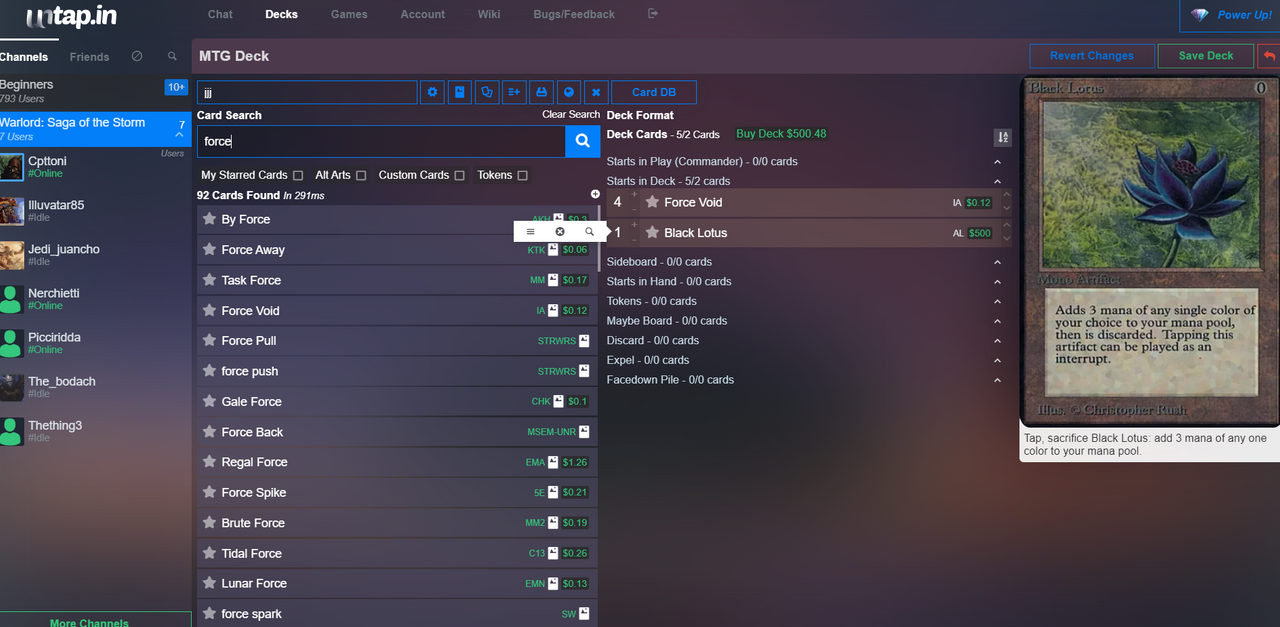Toggle the Alt Arts checkbox

pos(361,175)
